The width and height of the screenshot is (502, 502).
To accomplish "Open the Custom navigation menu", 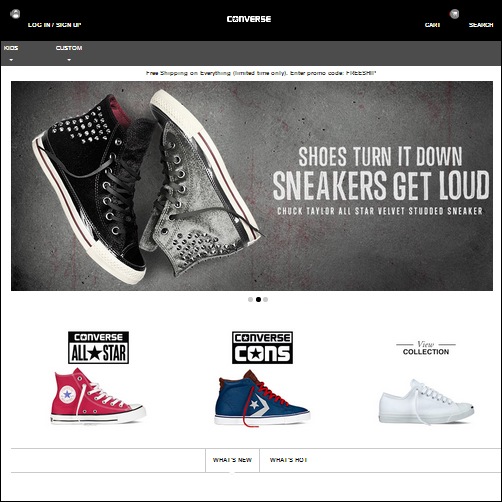I will coord(69,48).
